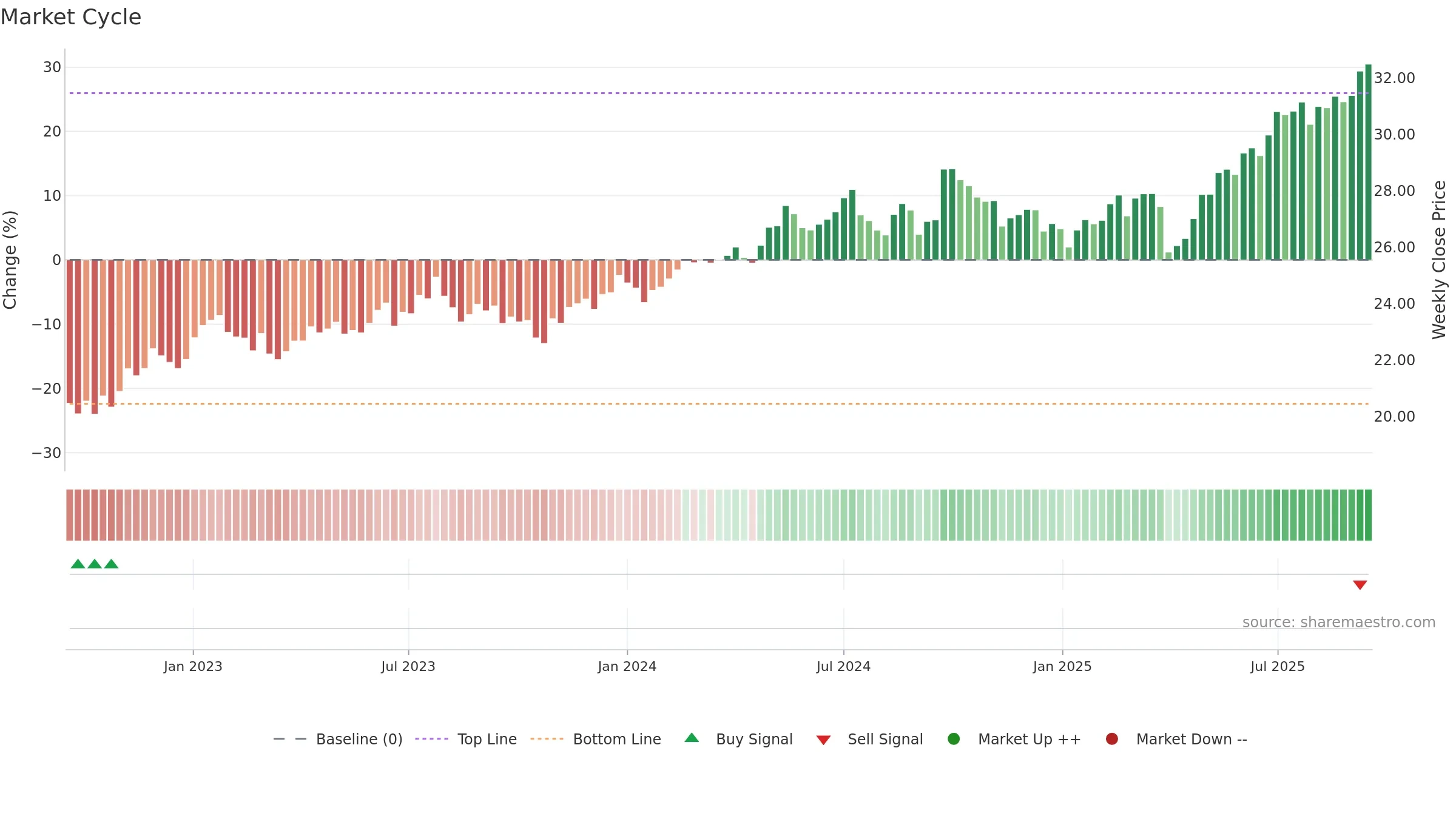The image size is (1456, 819).
Task: Click the Jul 2023 axis label
Action: [x=408, y=666]
